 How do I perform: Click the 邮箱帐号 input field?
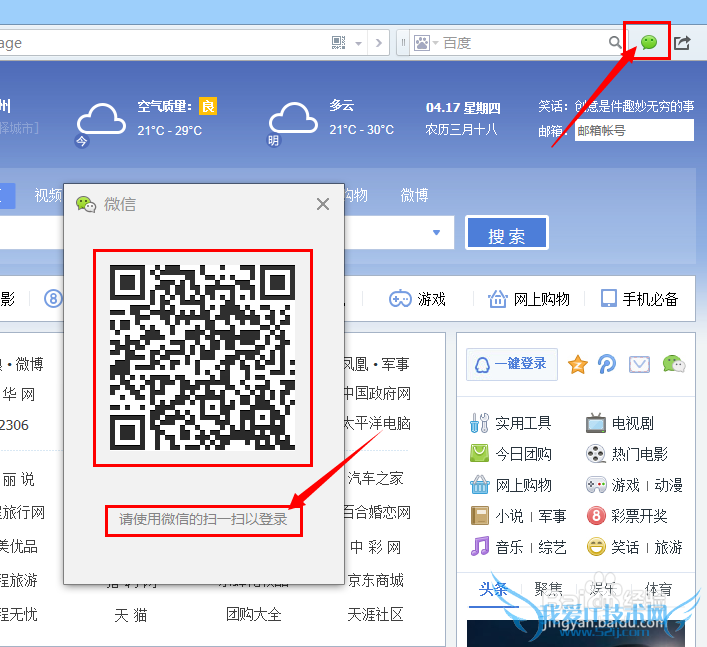coord(634,130)
